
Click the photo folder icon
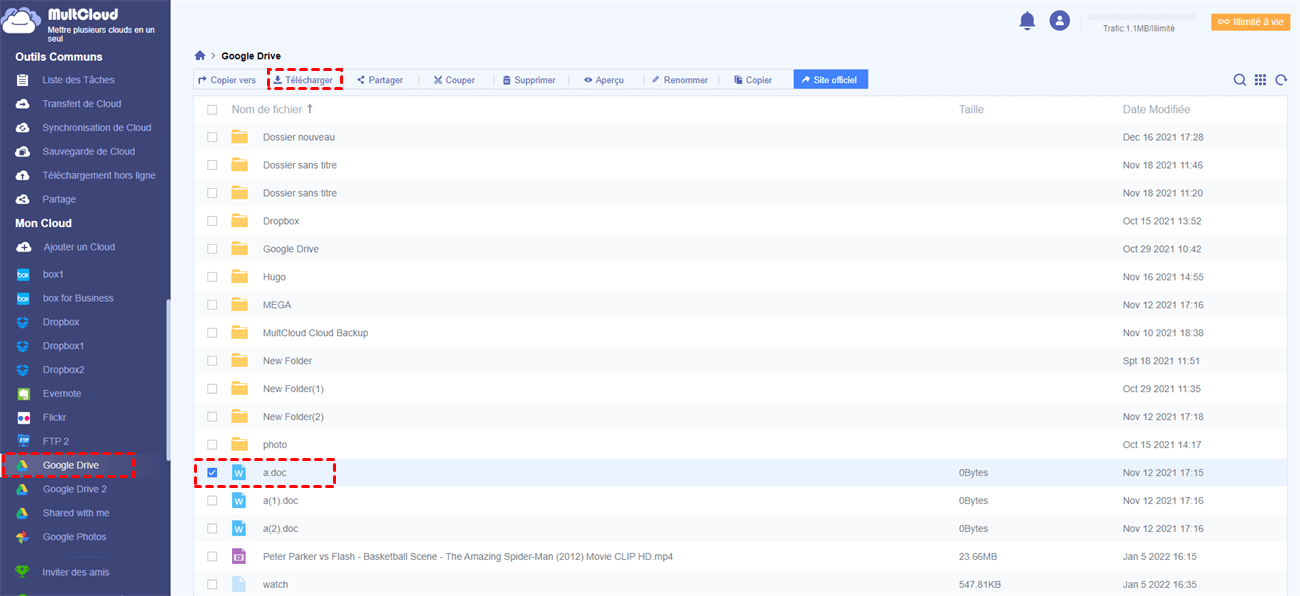tap(239, 444)
